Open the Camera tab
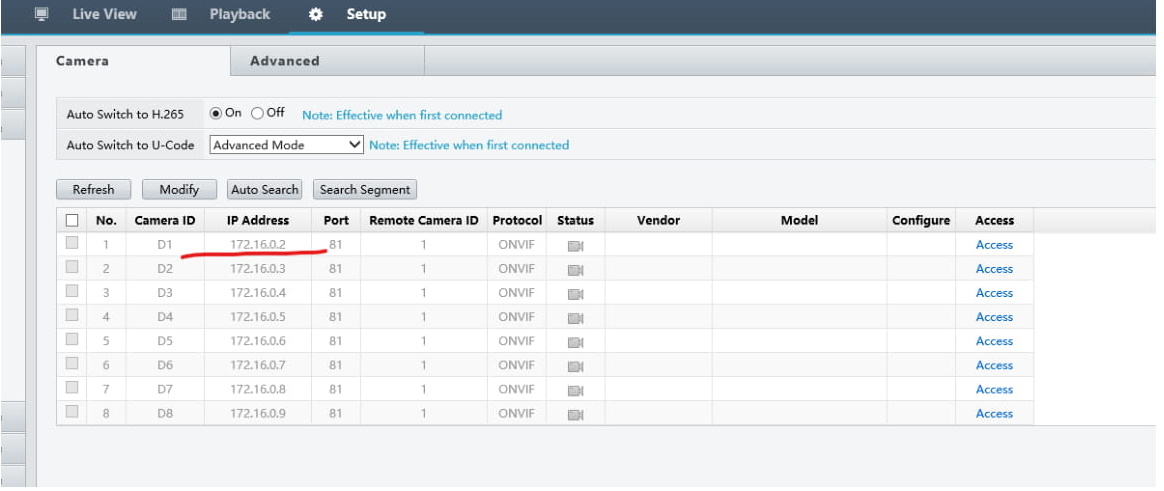This screenshot has height=491, width=1164. click(x=83, y=61)
